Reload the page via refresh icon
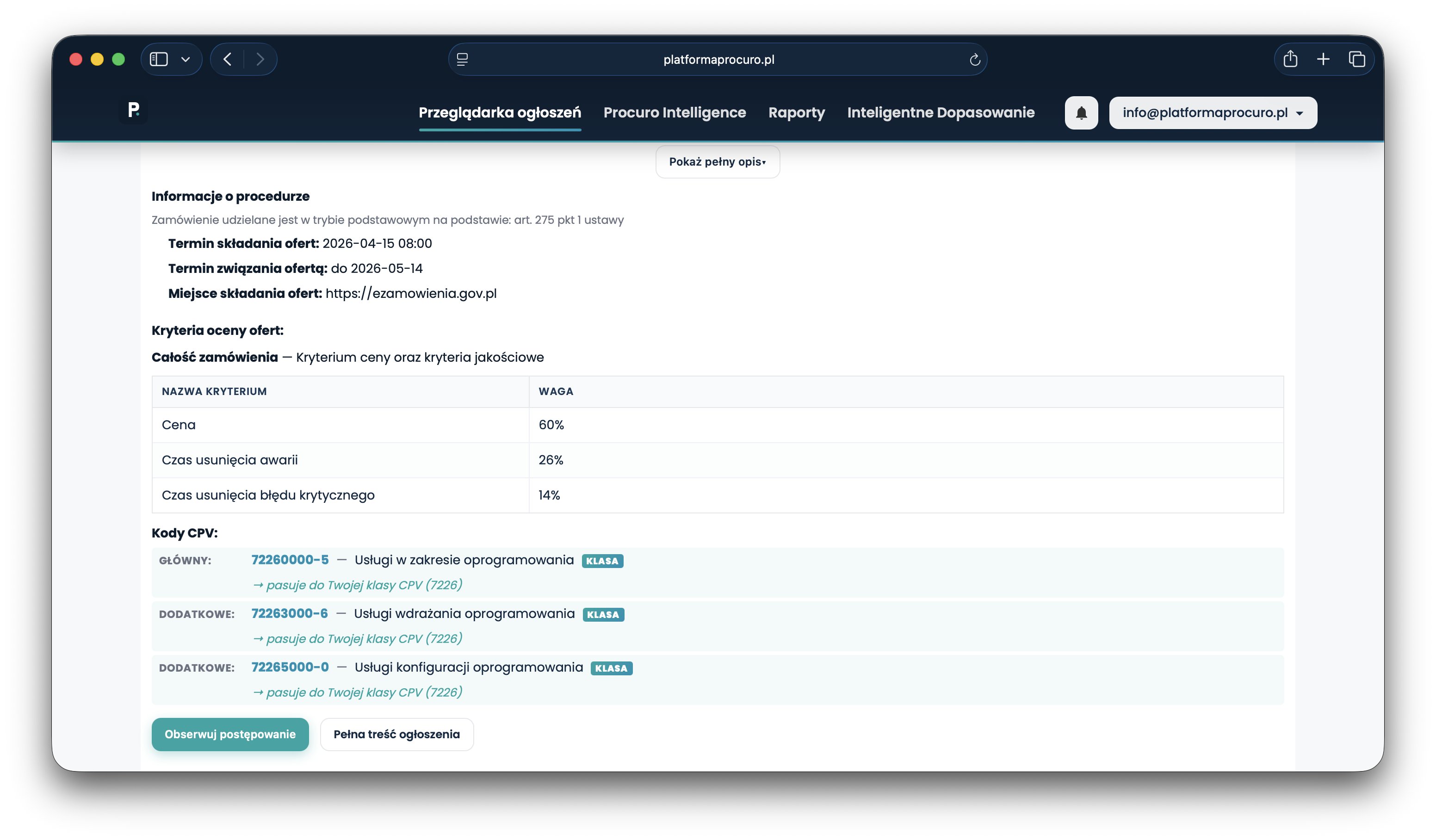 pyautogui.click(x=974, y=59)
